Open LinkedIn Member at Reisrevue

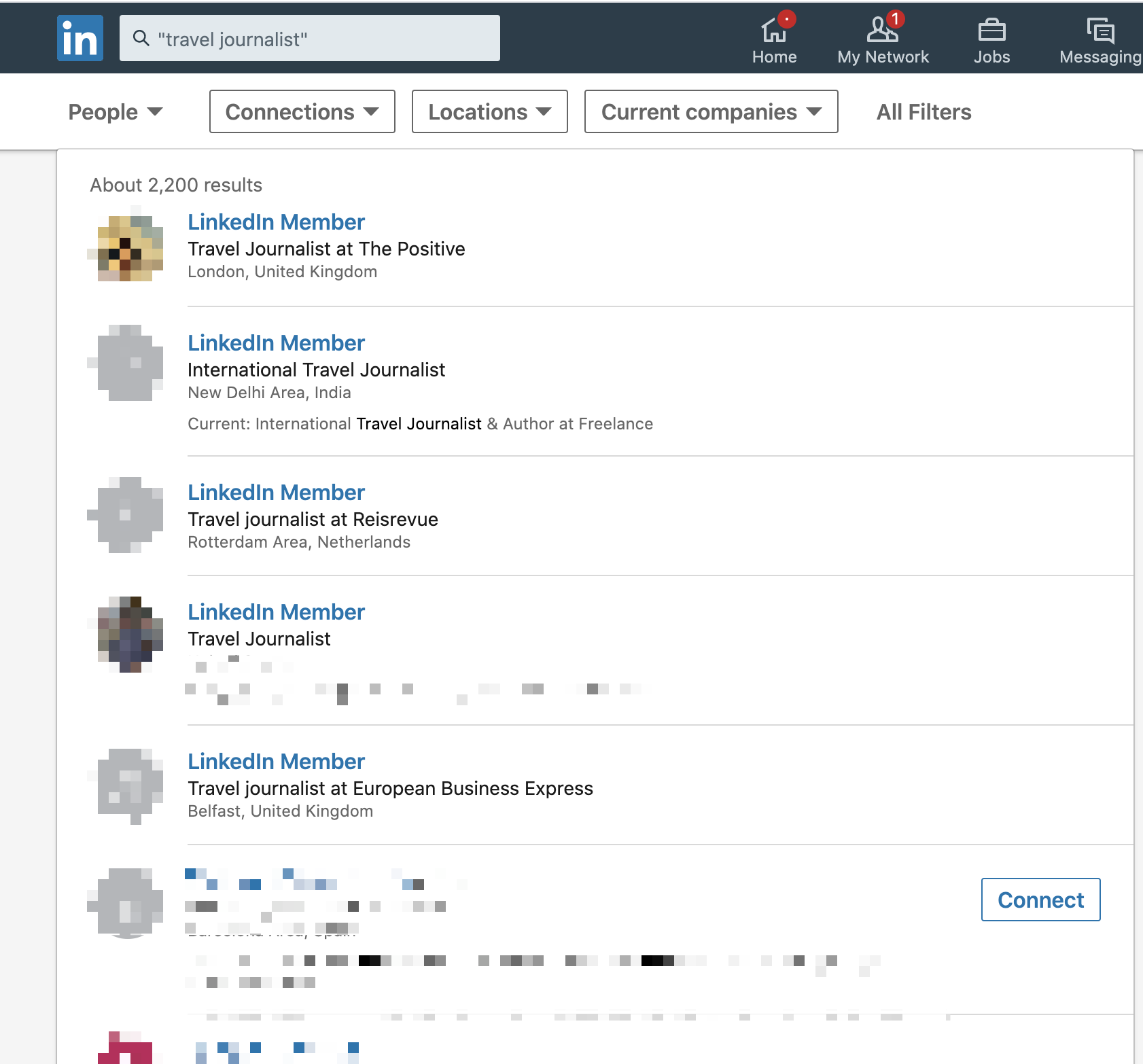click(x=276, y=493)
